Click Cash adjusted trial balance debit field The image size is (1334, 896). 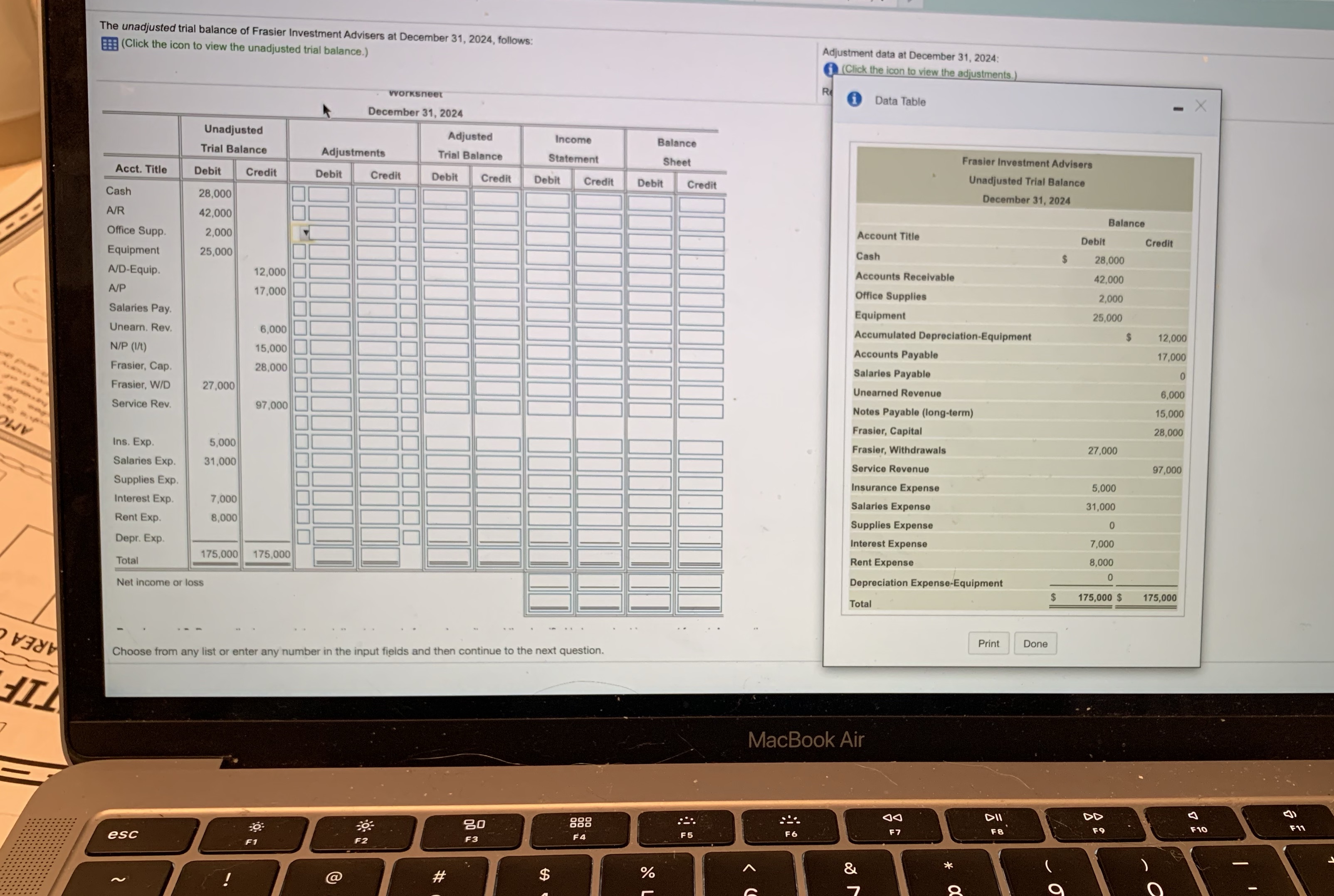click(x=445, y=198)
